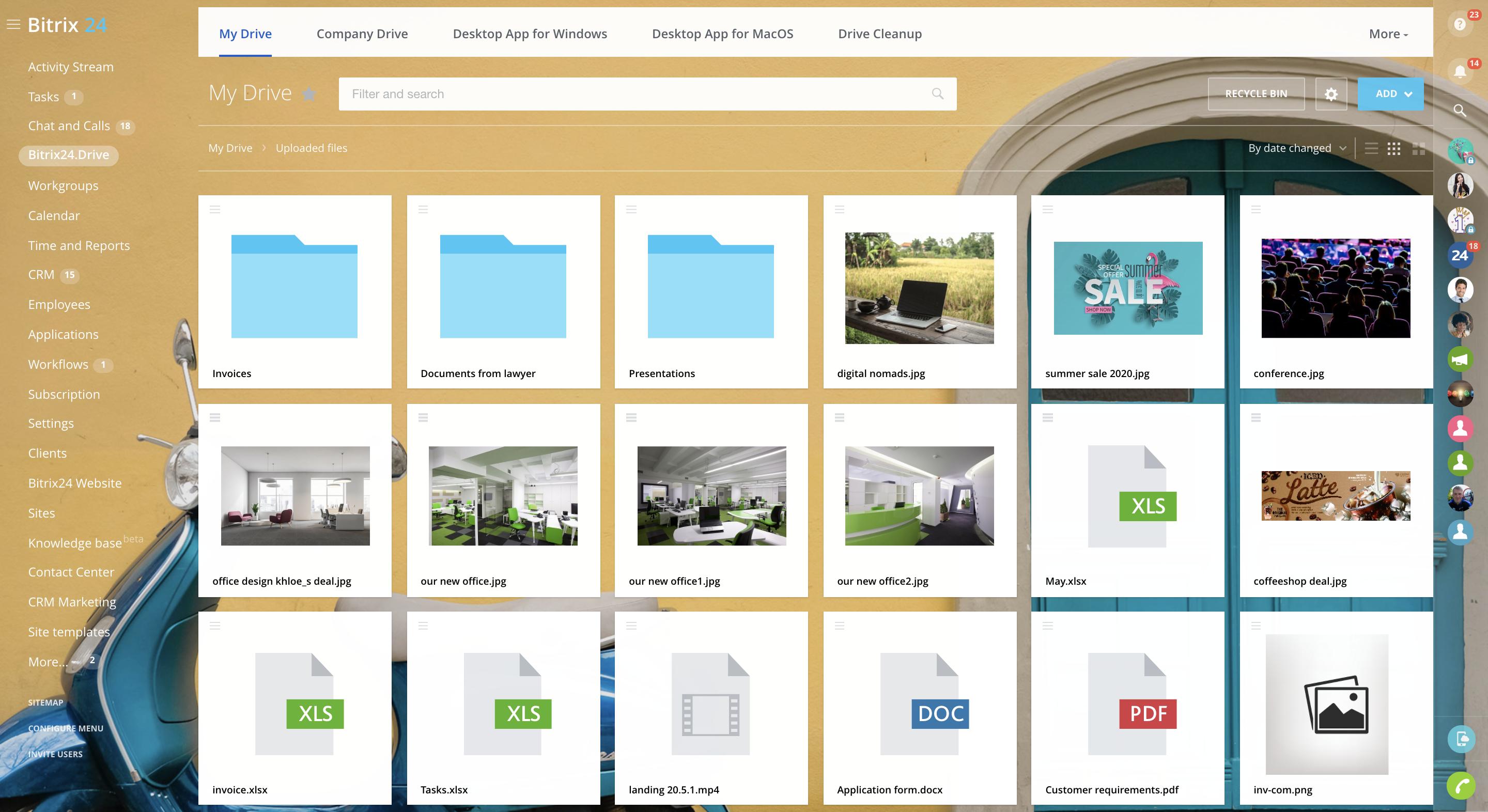The height and width of the screenshot is (812, 1488).
Task: Click the right sidebar search magnifier
Action: coord(1460,111)
